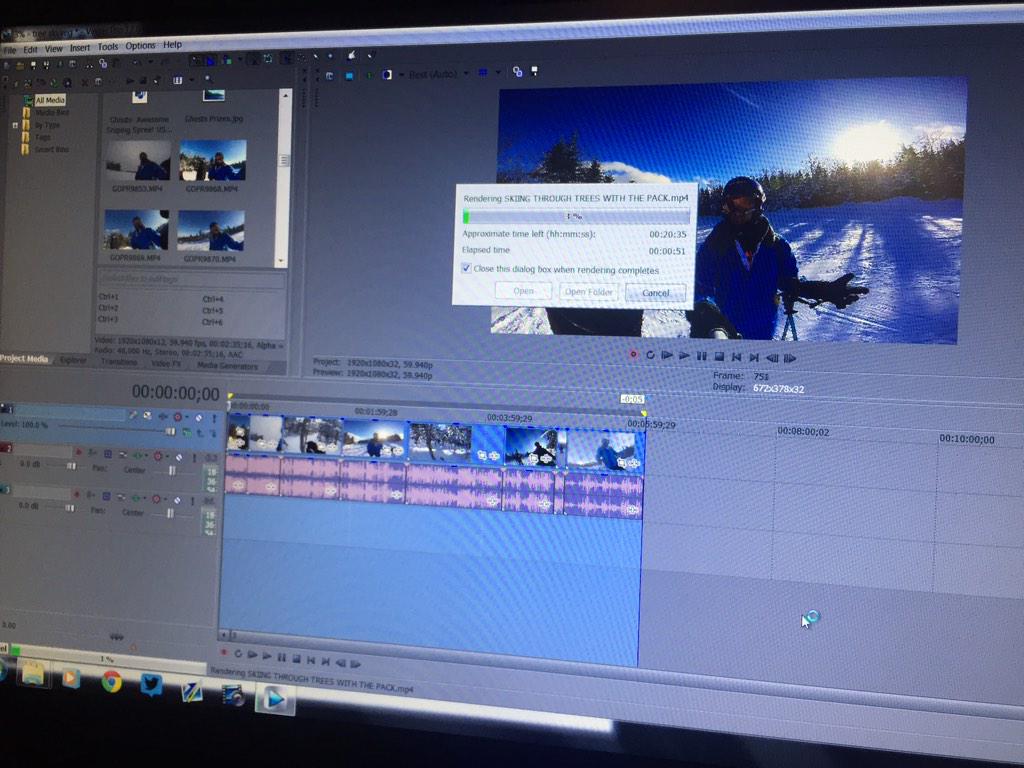Switch to the Explorer tab

(x=72, y=360)
